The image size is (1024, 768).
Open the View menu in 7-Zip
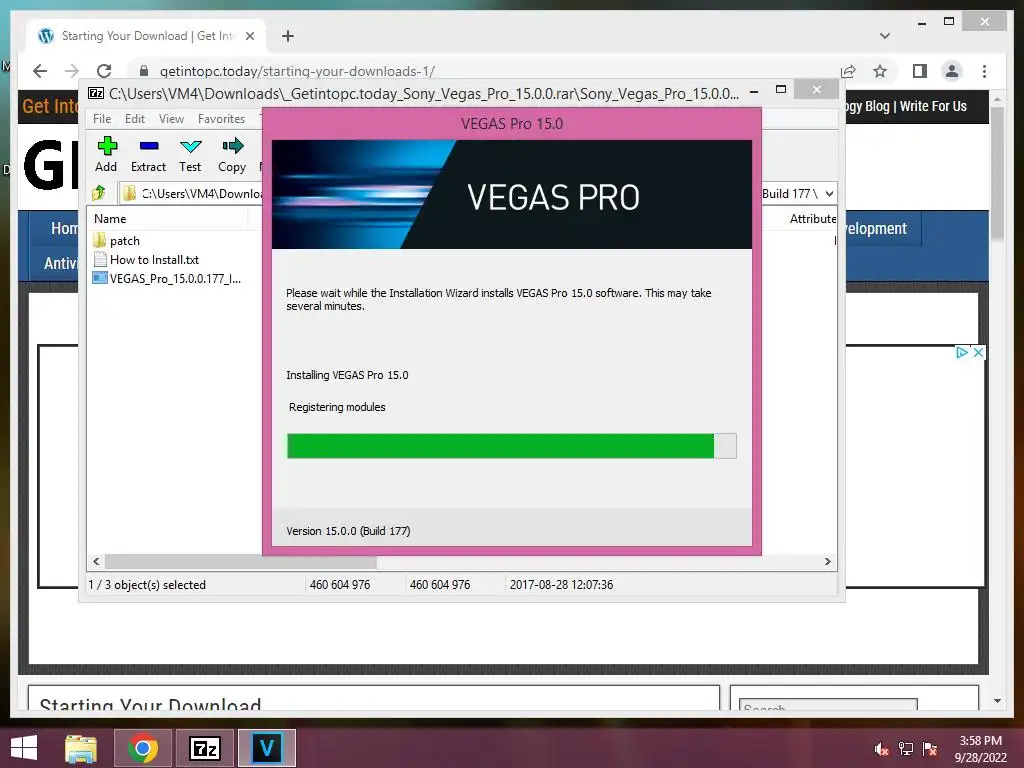tap(171, 119)
